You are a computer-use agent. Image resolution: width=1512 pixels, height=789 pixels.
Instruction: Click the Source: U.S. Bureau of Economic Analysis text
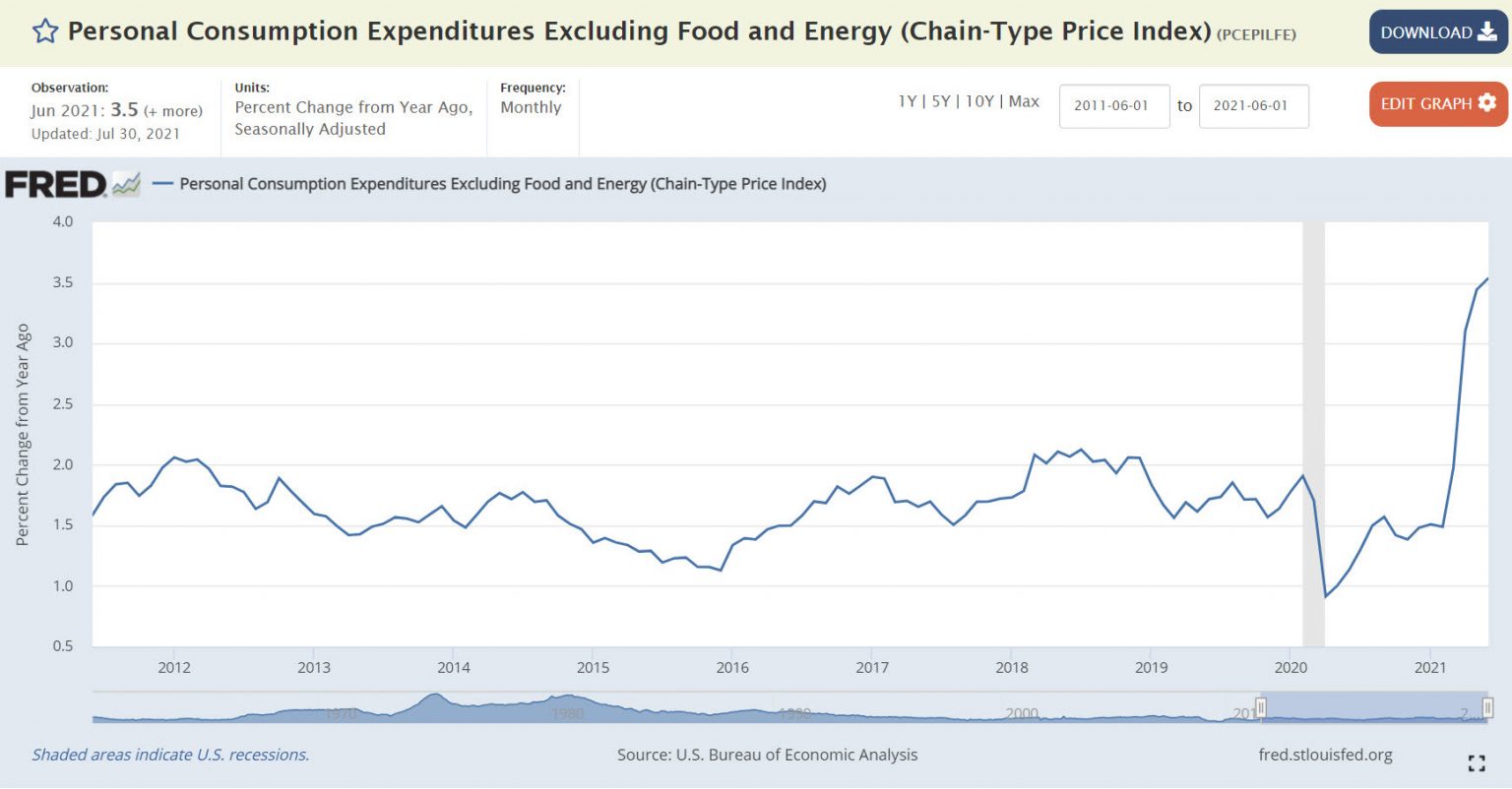point(767,755)
